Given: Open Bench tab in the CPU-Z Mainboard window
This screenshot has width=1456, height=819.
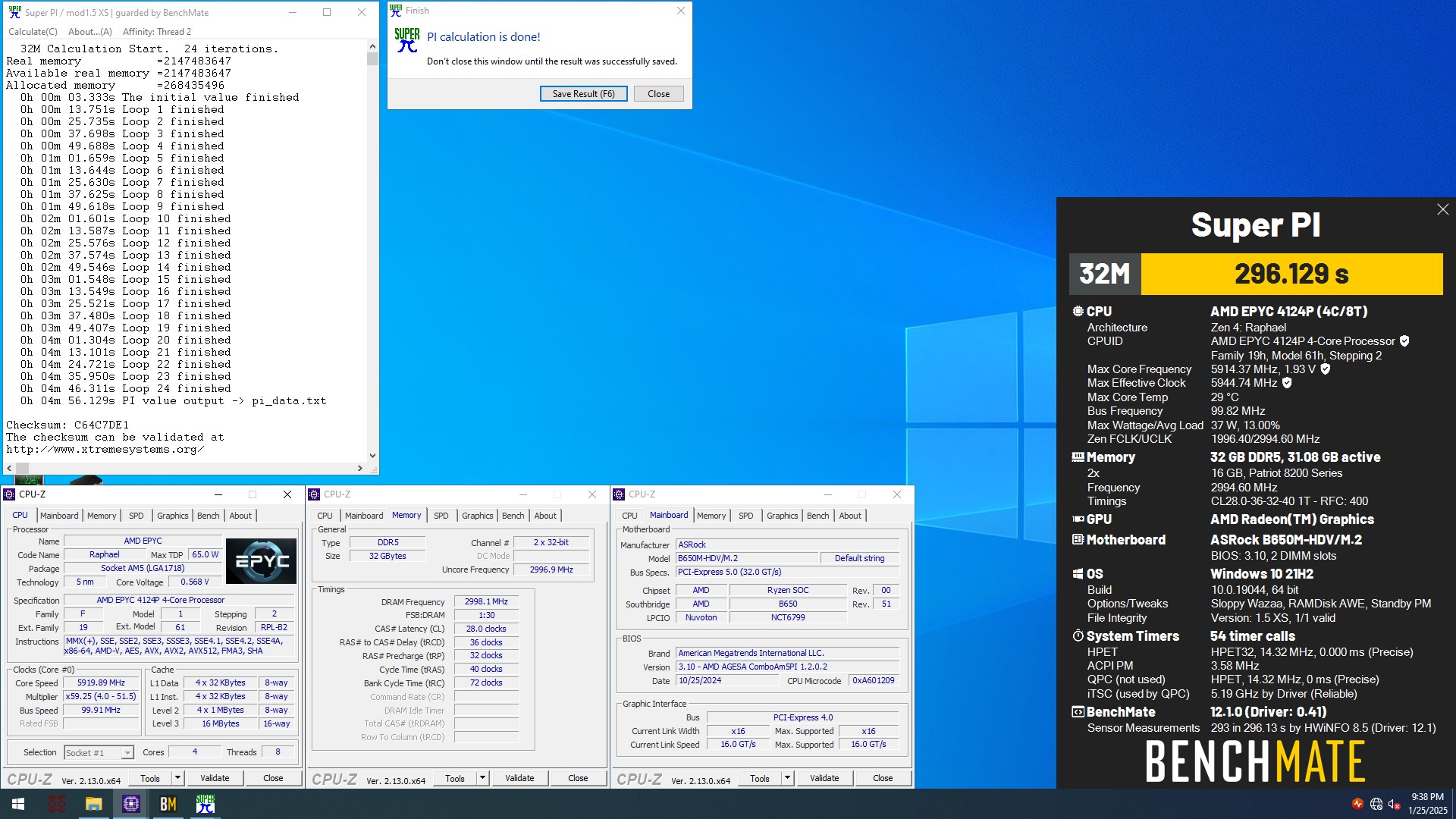Looking at the screenshot, I should point(818,516).
